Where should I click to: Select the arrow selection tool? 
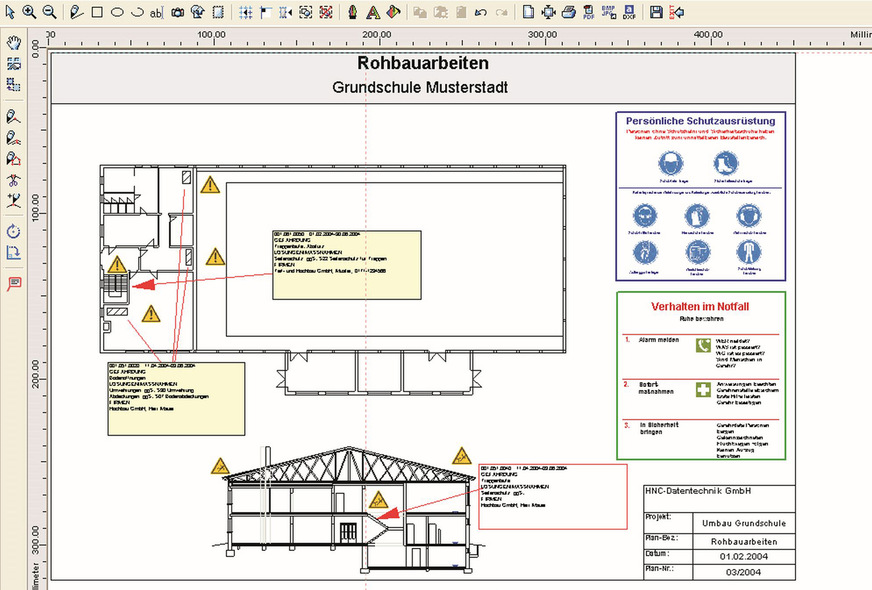pyautogui.click(x=10, y=11)
